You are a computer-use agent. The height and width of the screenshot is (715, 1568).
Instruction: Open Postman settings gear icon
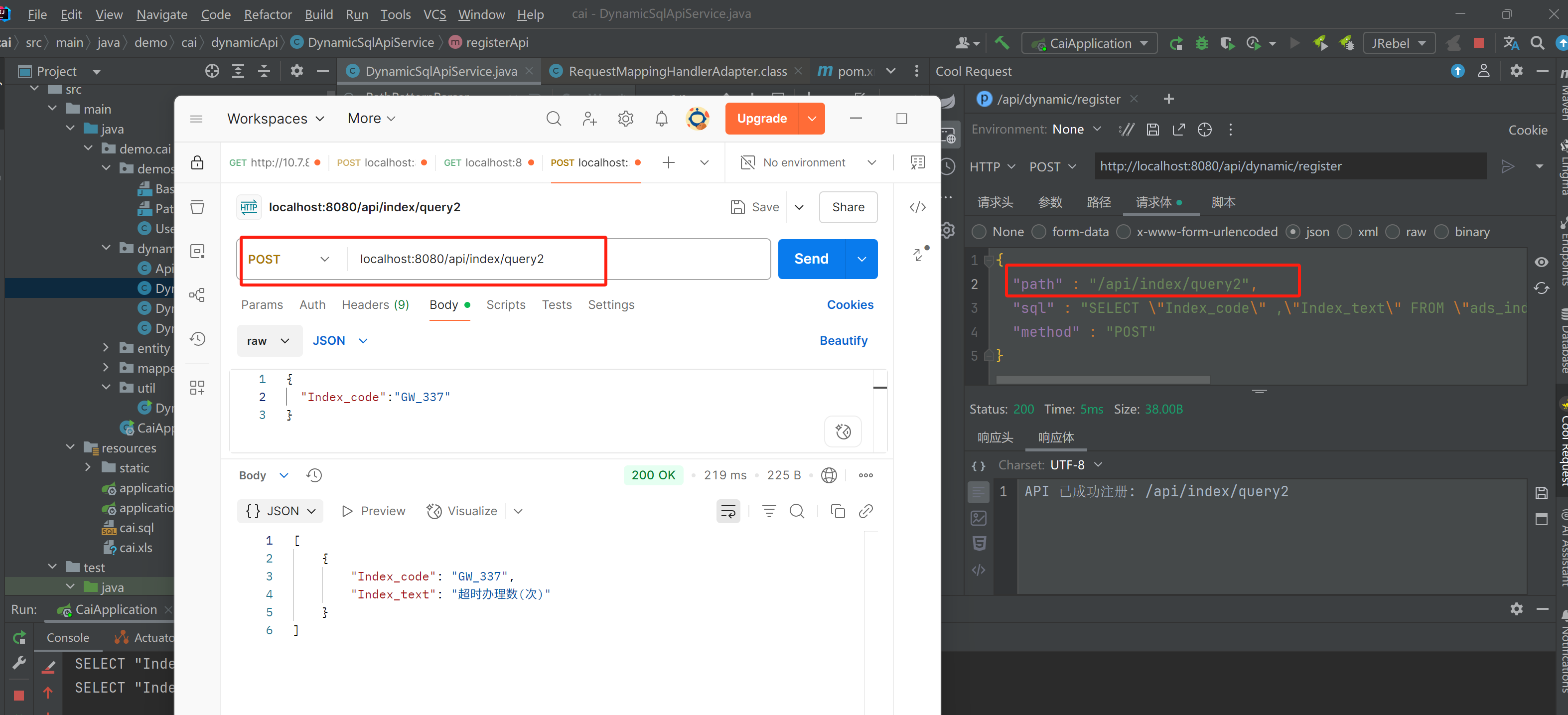(625, 119)
